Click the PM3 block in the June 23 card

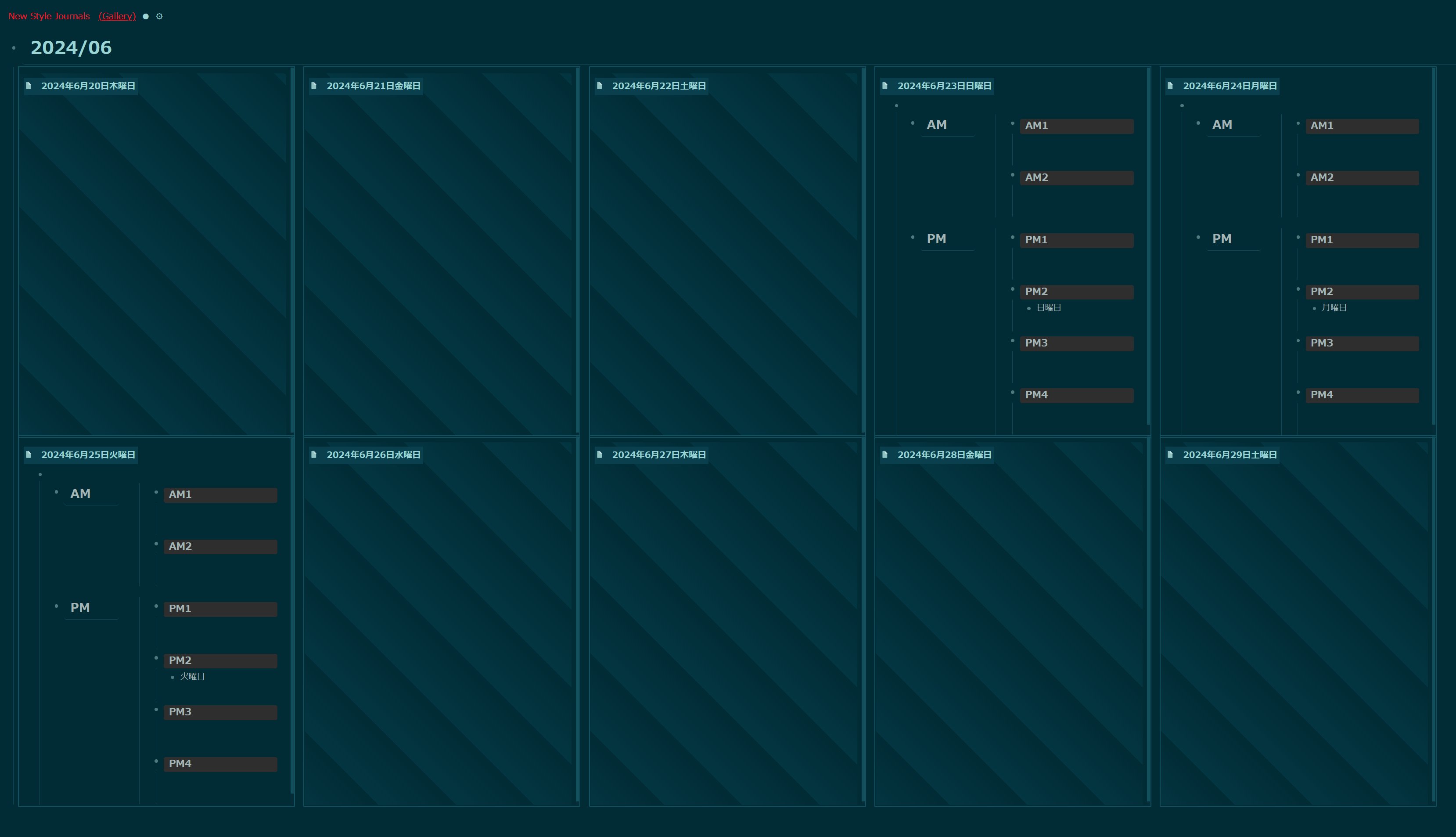coord(1076,343)
